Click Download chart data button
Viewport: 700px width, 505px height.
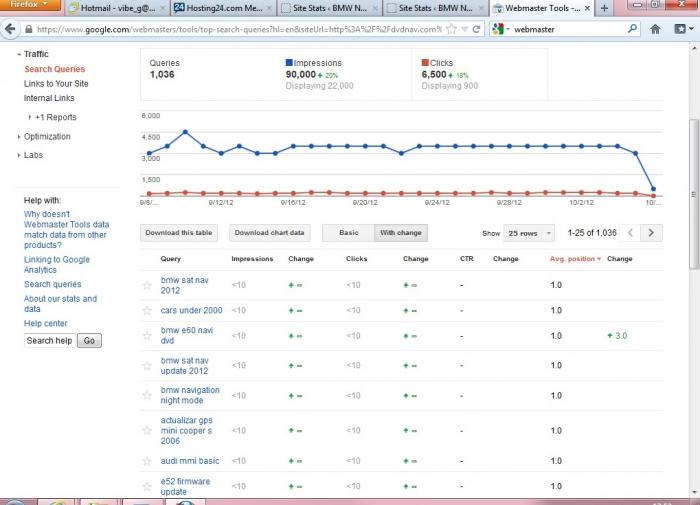pos(269,233)
